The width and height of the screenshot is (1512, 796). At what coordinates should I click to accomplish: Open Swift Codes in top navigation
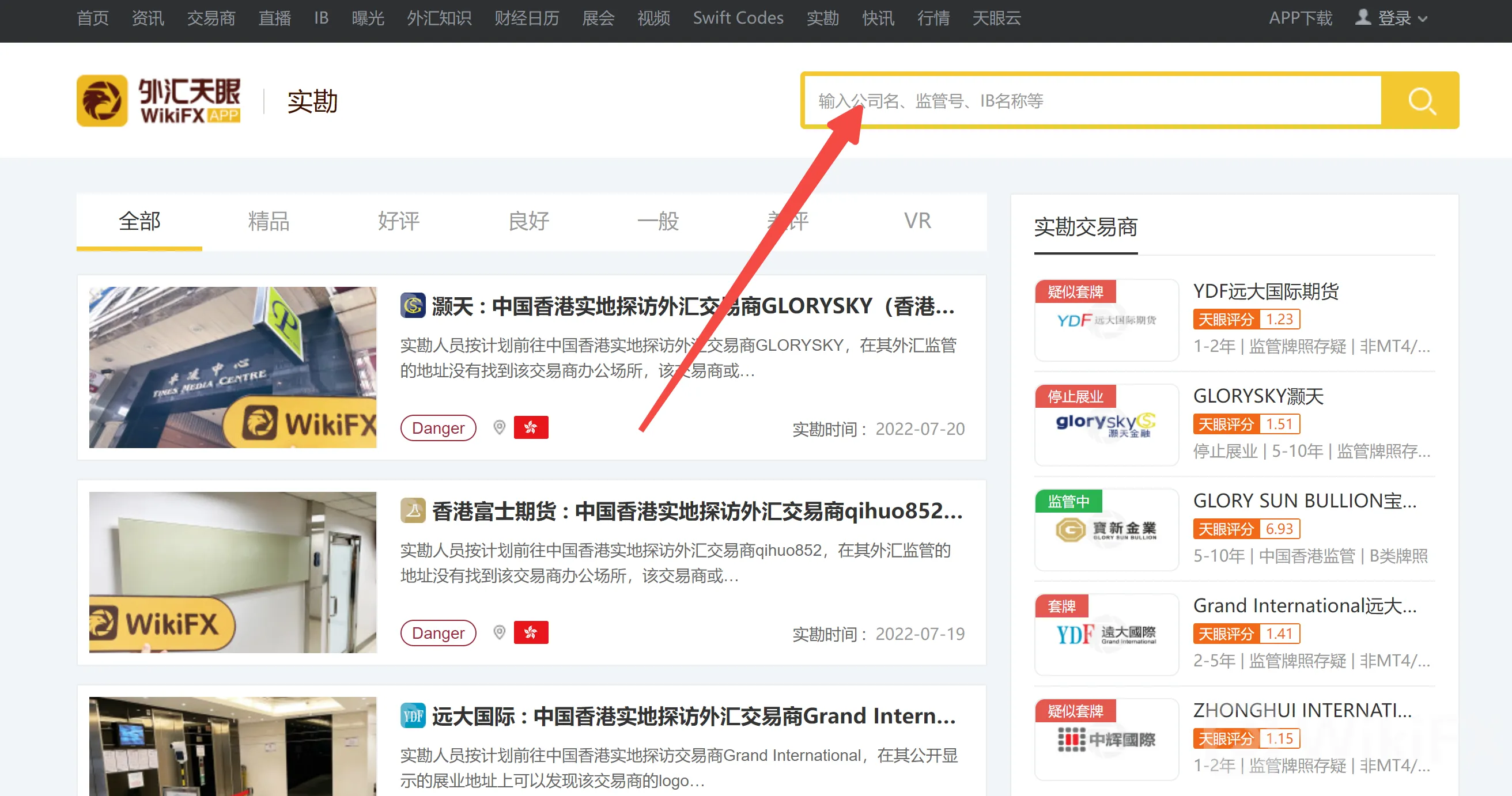738,18
